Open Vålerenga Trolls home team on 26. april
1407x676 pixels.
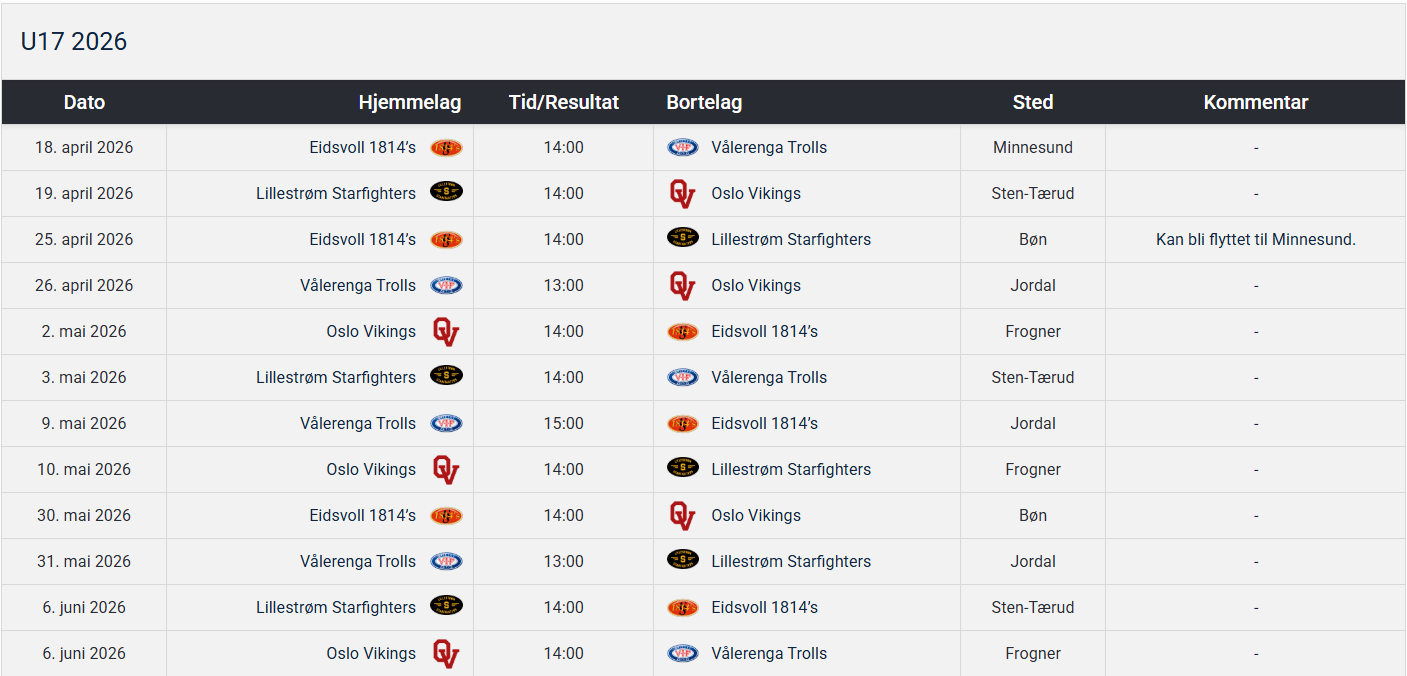click(x=358, y=286)
